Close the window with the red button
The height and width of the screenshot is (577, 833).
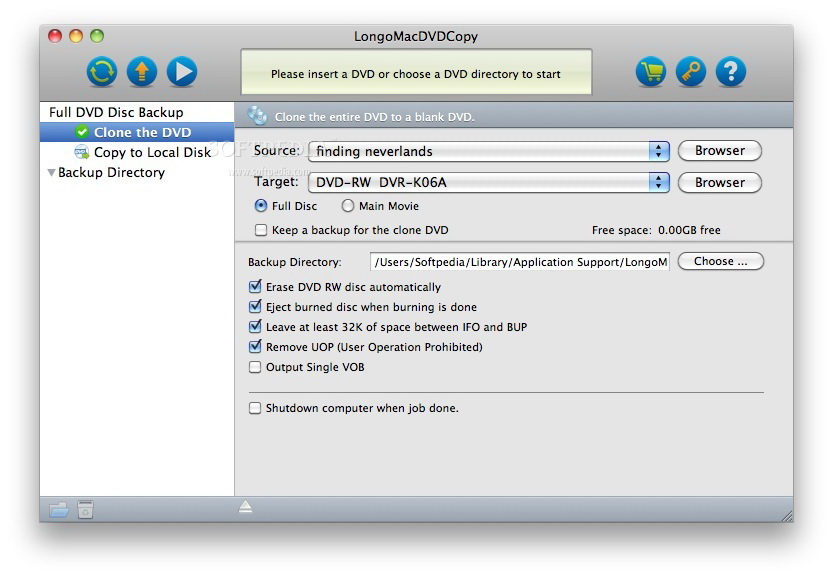[x=55, y=36]
